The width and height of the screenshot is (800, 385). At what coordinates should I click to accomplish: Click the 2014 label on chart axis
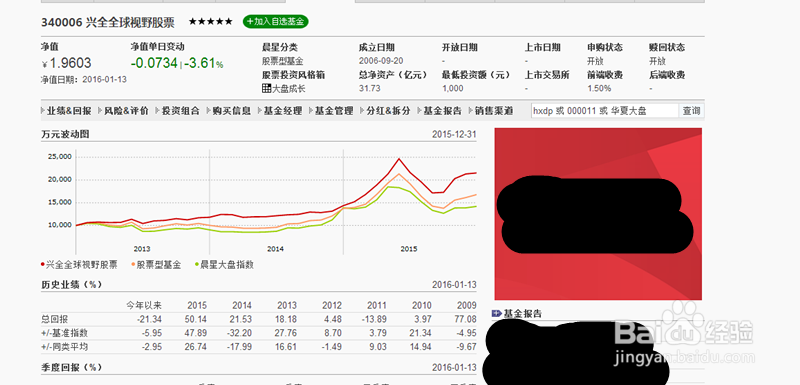tap(276, 249)
